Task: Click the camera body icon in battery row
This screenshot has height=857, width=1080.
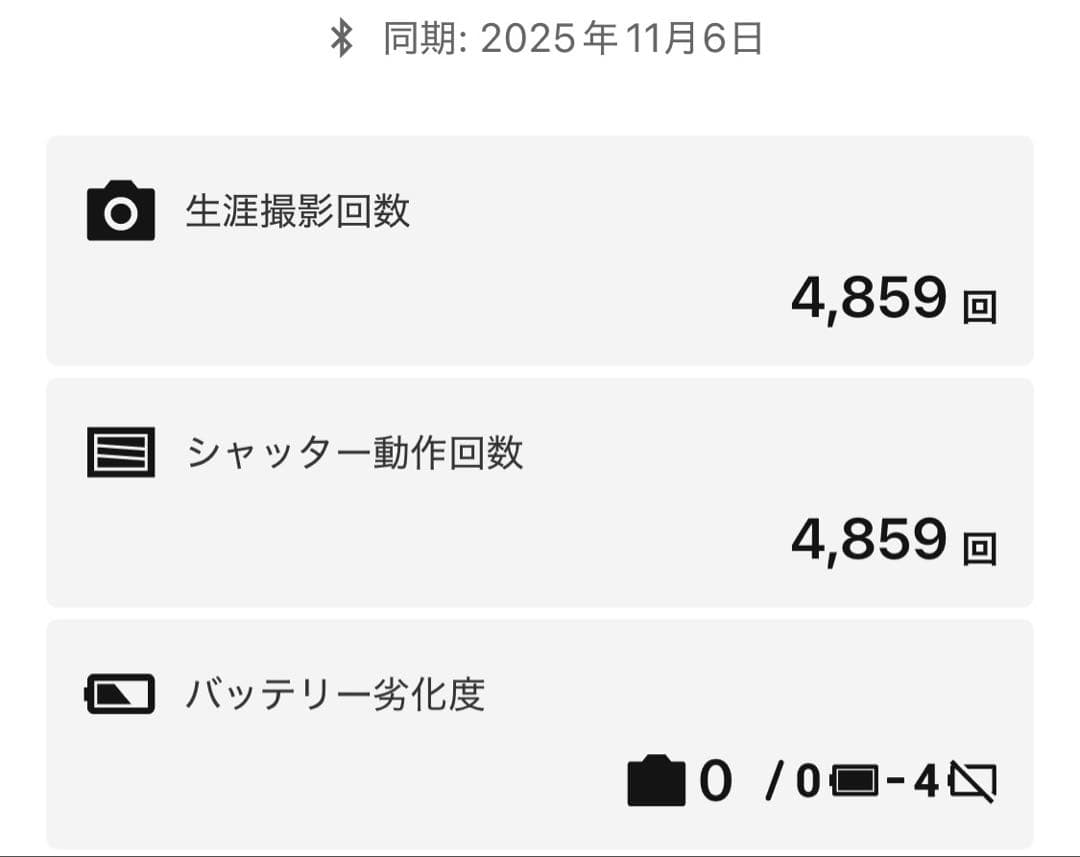Action: pos(657,782)
